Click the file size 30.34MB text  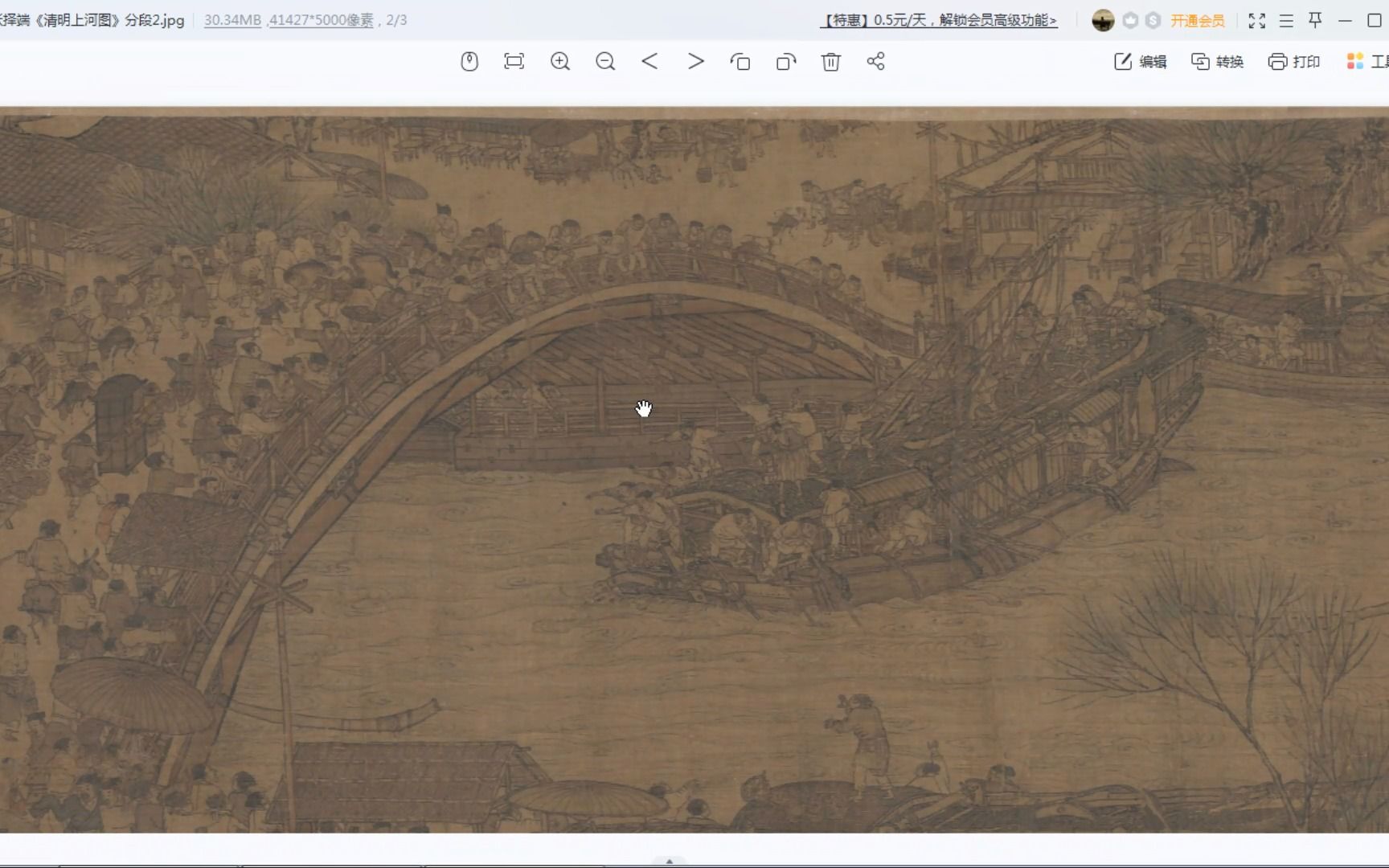[x=232, y=20]
